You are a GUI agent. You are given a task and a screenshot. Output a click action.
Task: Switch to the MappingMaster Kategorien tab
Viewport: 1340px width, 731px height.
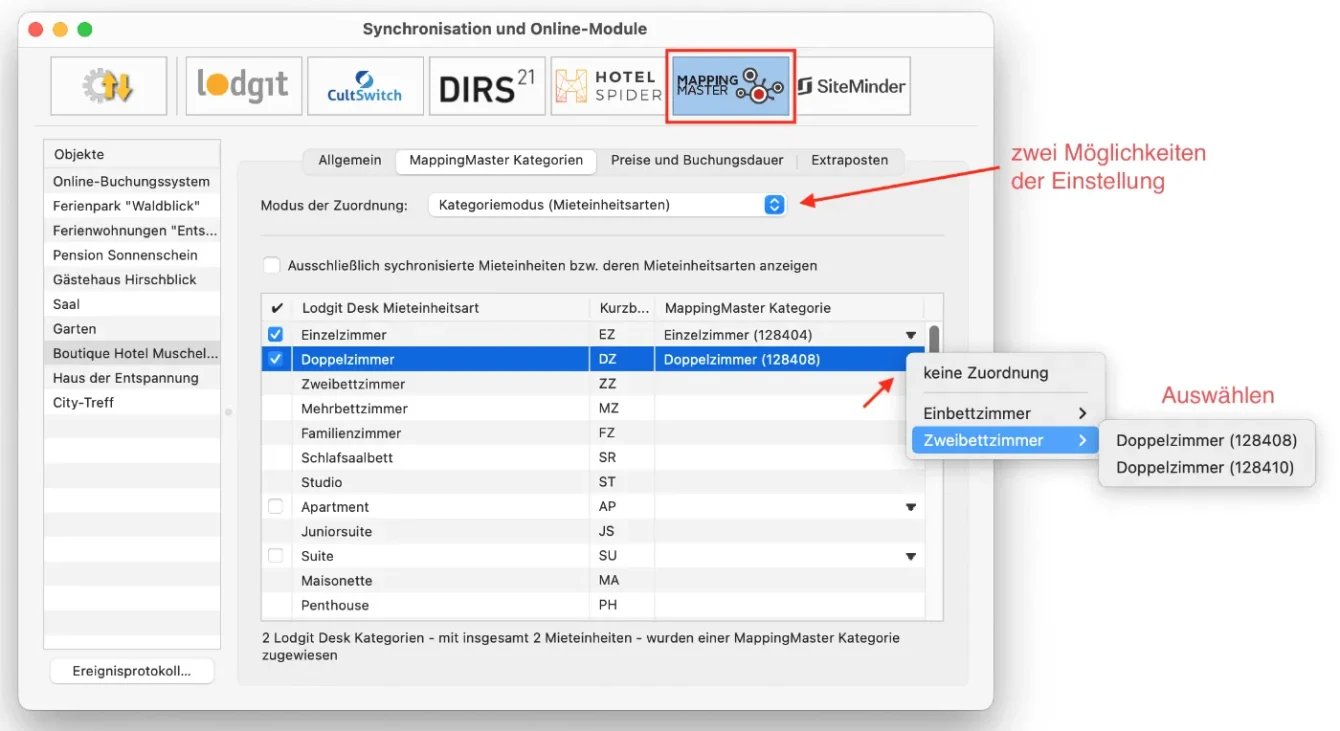[x=496, y=160]
